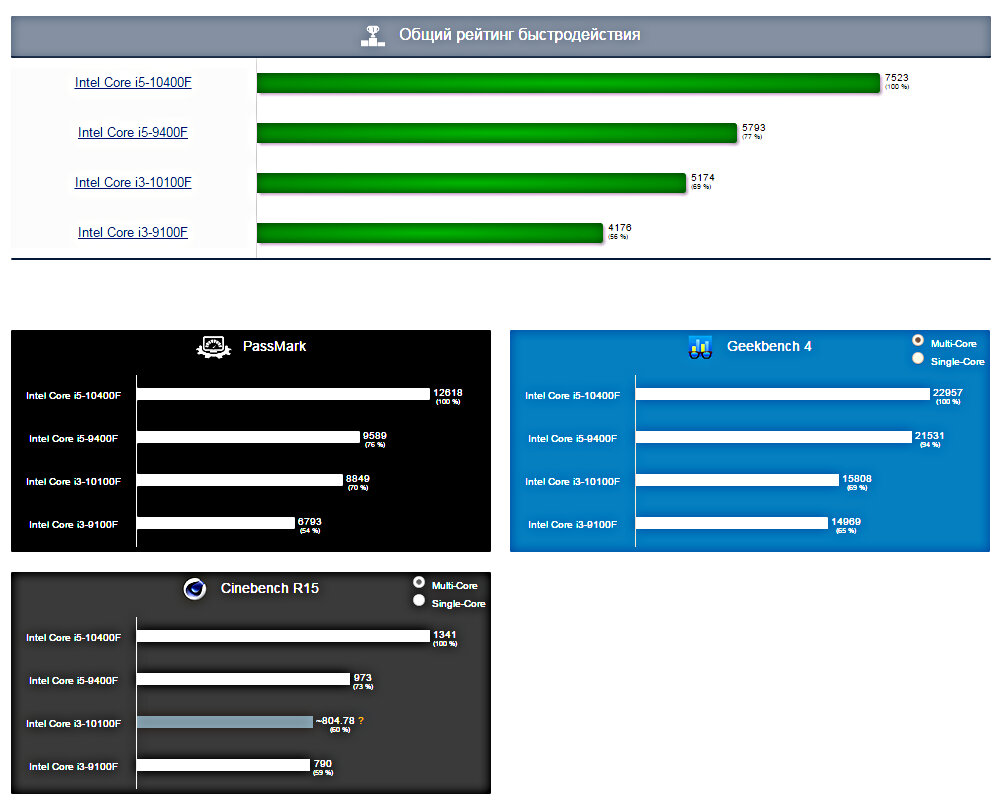Select Geekbench 4 Multi-Core radio button
Screen dimensions: 1002x809
(918, 341)
